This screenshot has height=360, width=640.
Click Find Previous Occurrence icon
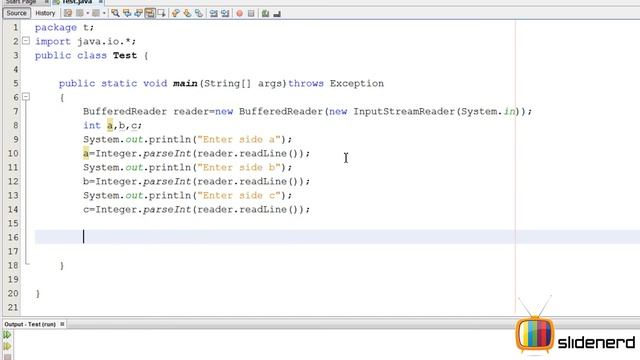pos(127,13)
